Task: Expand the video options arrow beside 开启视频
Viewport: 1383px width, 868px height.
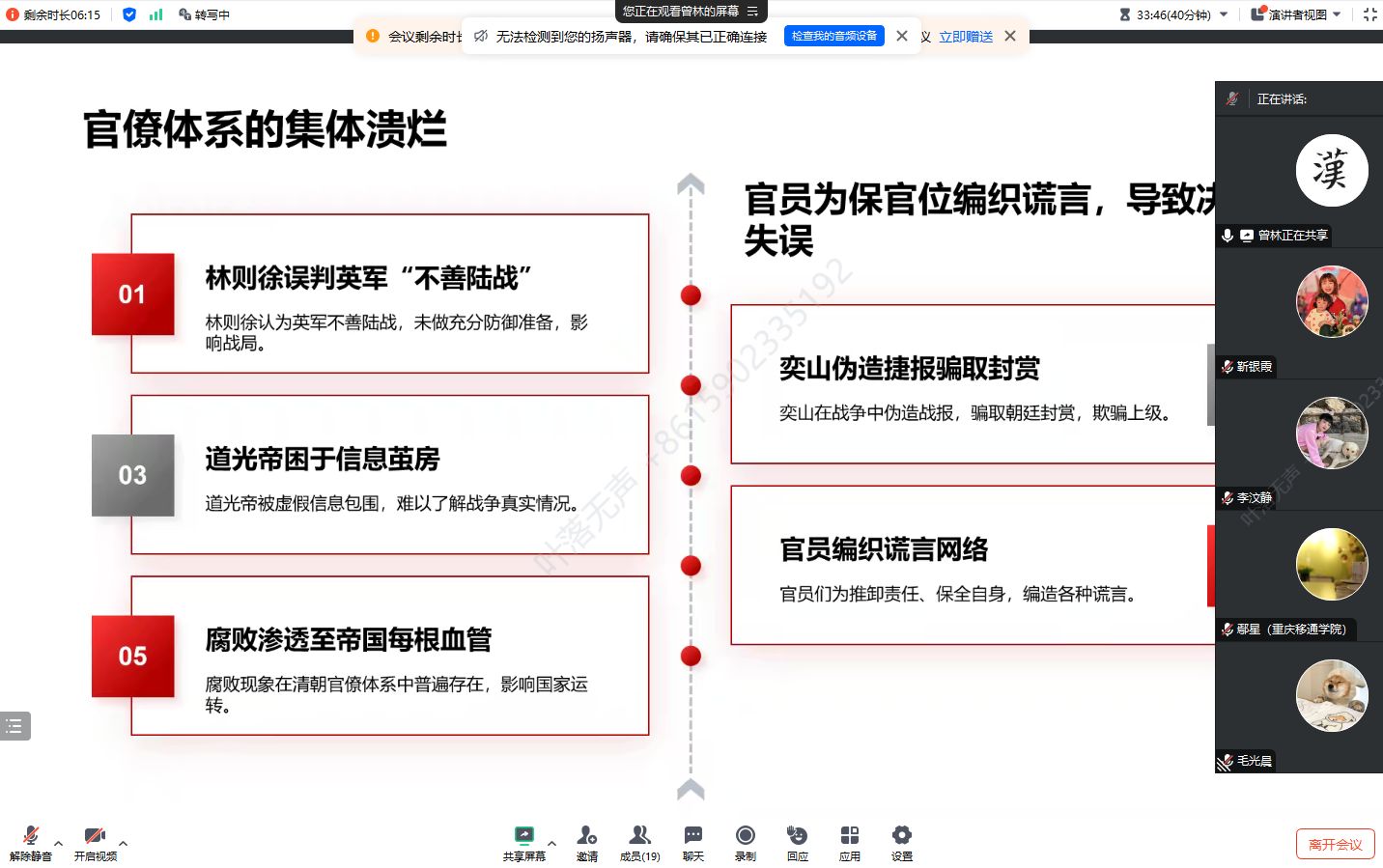Action: coord(124,843)
